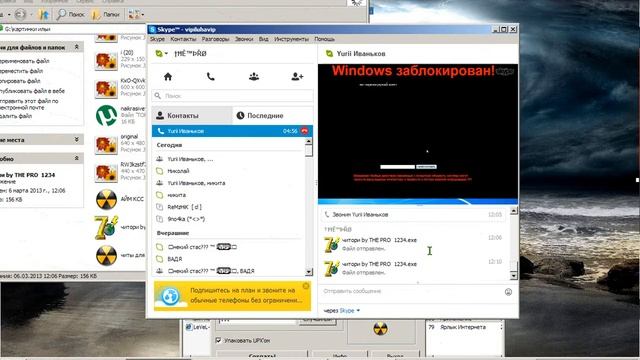Open the dial pad phone icon
Screen dimensions: 640x360
(211, 77)
